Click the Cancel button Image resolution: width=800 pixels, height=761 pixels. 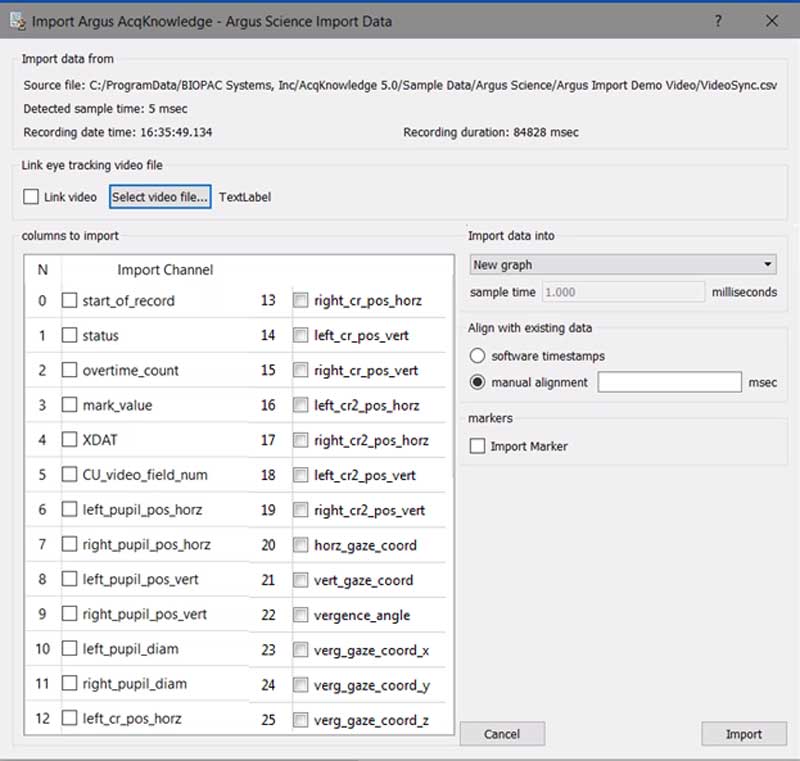(502, 734)
